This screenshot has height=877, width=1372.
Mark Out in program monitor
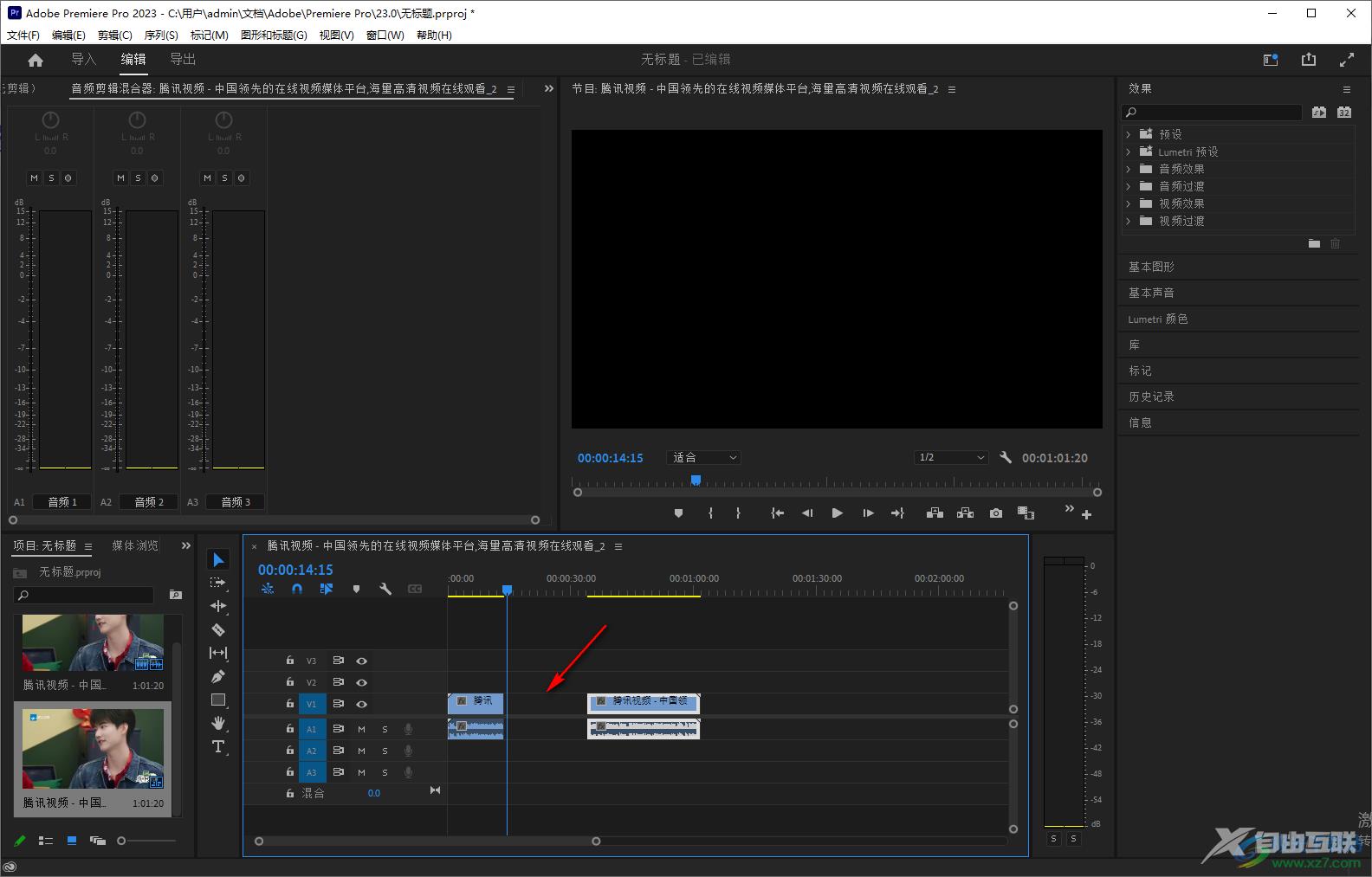(738, 513)
